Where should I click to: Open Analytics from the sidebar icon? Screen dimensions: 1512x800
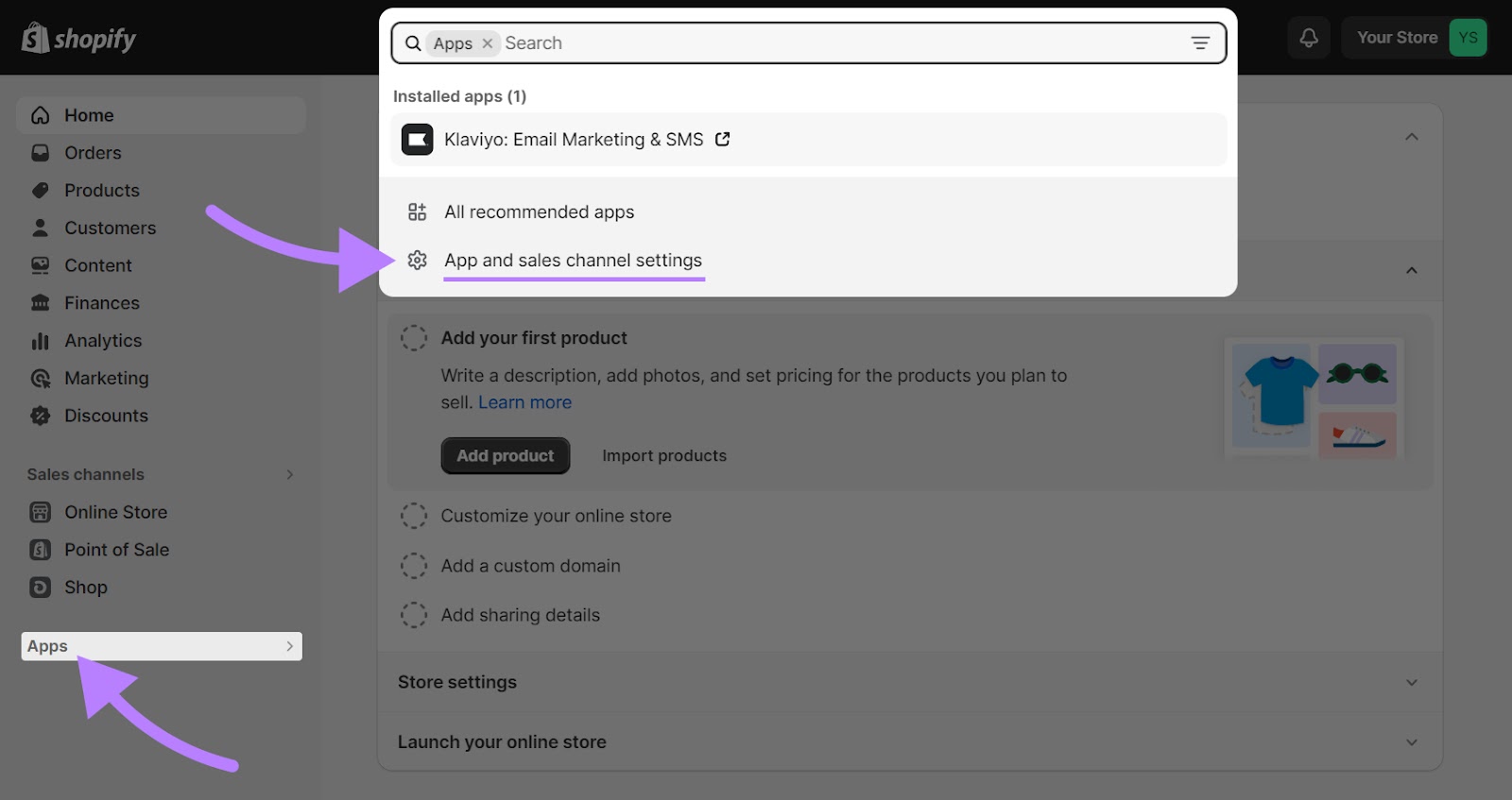(41, 341)
